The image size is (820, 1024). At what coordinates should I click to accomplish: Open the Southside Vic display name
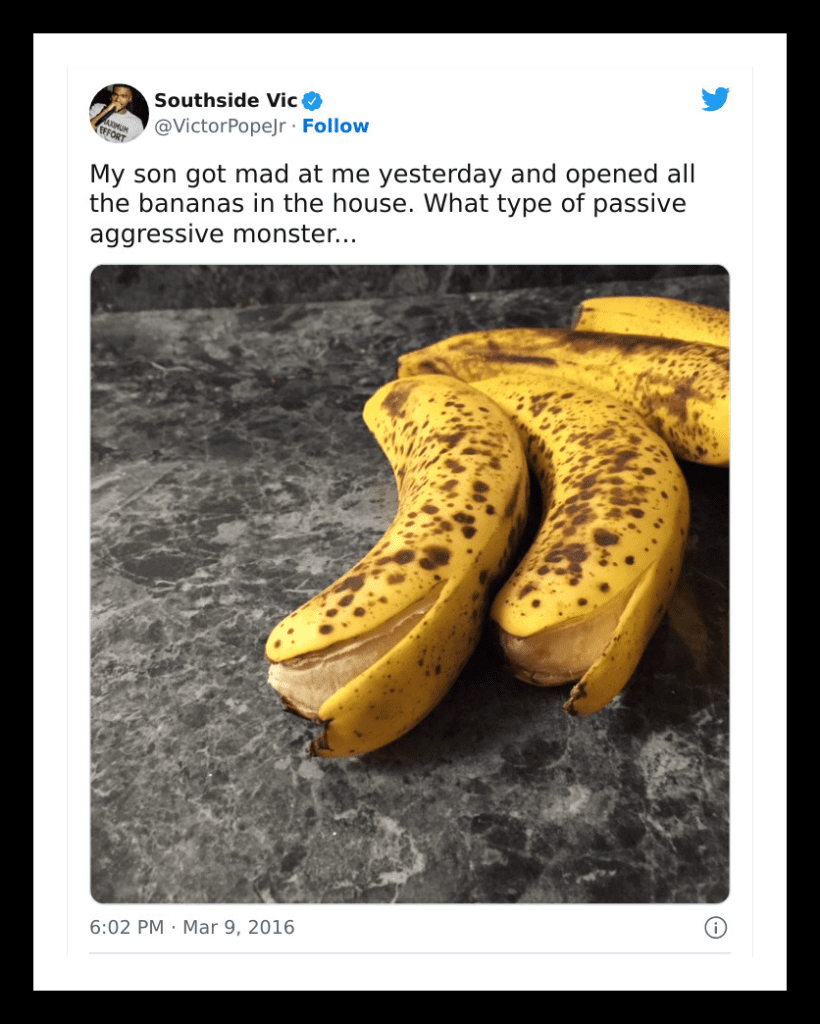(226, 101)
